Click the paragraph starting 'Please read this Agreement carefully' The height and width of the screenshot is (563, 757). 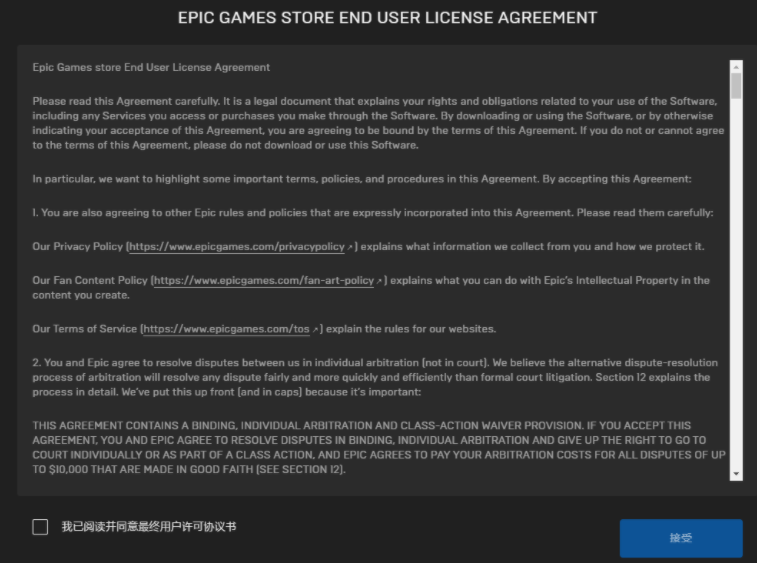tap(378, 123)
